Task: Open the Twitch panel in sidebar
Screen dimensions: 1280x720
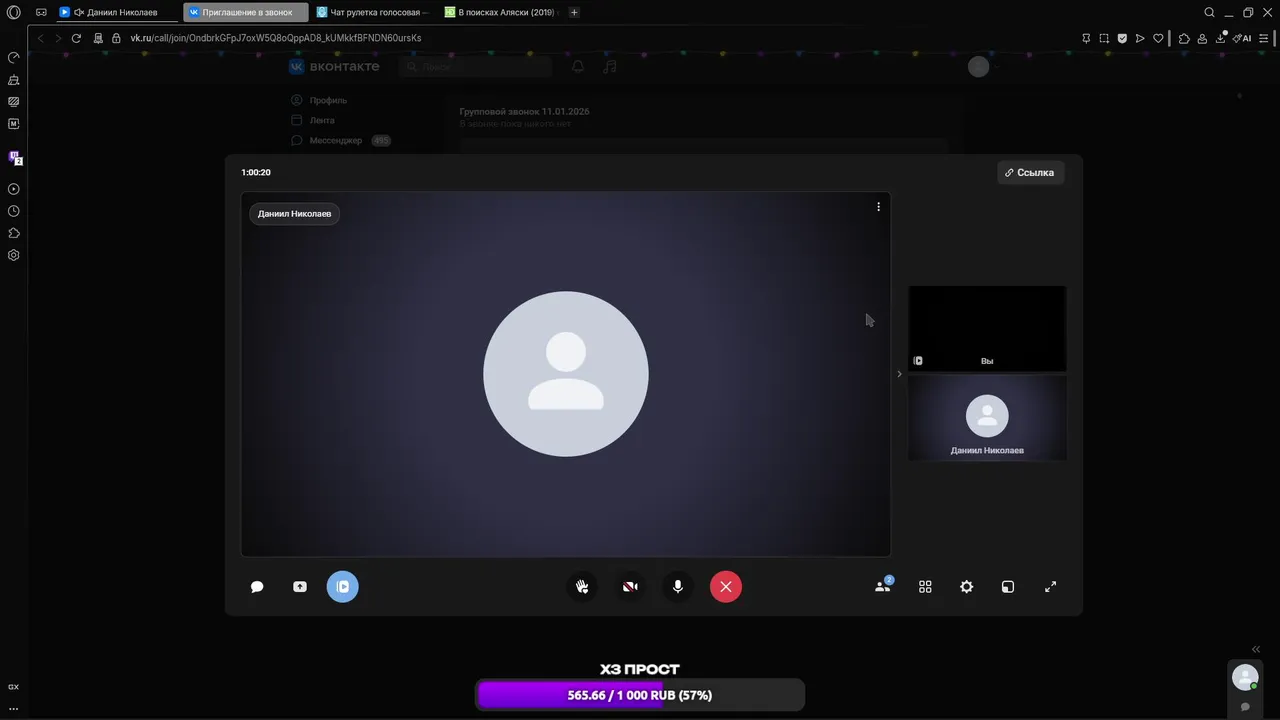Action: (x=14, y=157)
